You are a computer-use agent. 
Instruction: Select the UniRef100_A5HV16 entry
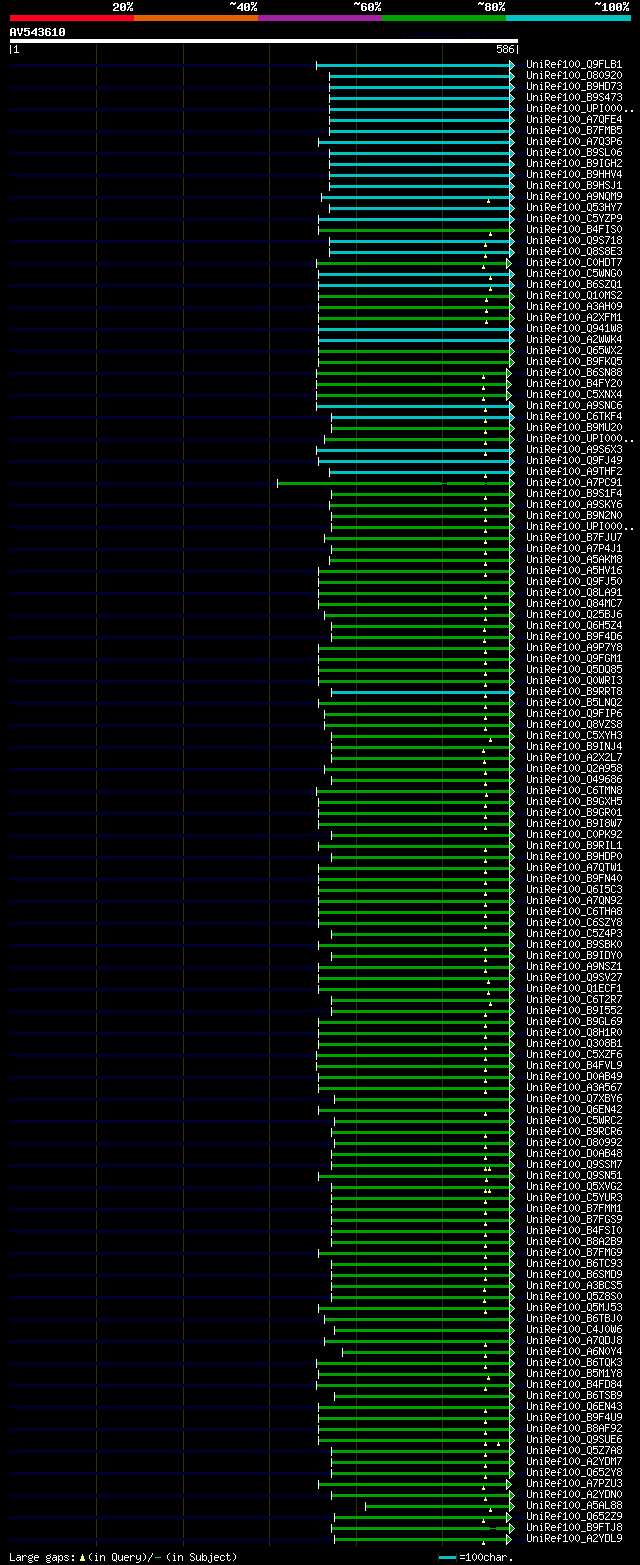click(574, 570)
